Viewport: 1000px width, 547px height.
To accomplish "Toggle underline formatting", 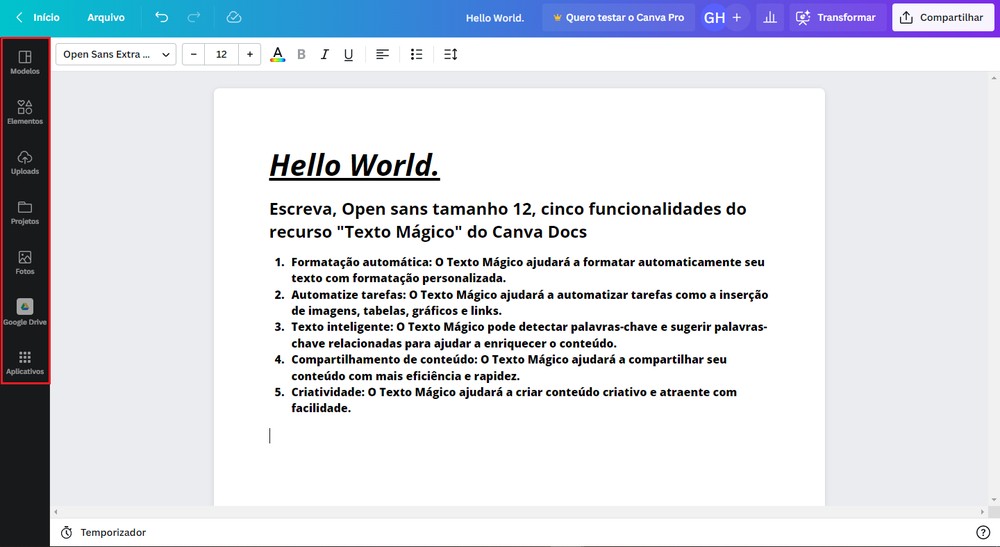I will point(348,54).
